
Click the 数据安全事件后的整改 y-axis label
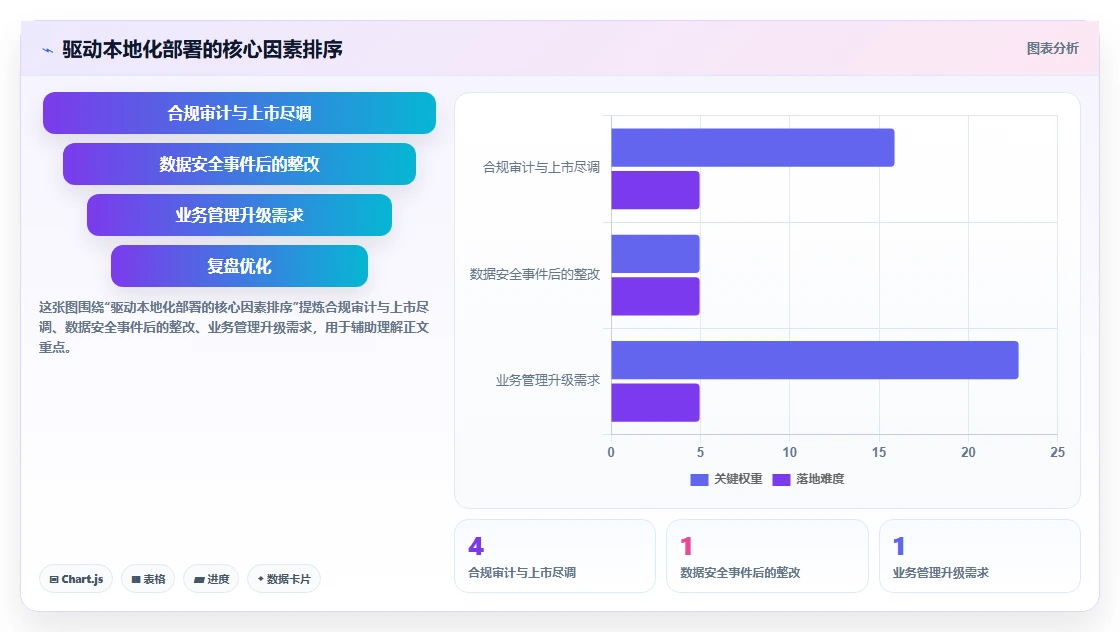[534, 274]
